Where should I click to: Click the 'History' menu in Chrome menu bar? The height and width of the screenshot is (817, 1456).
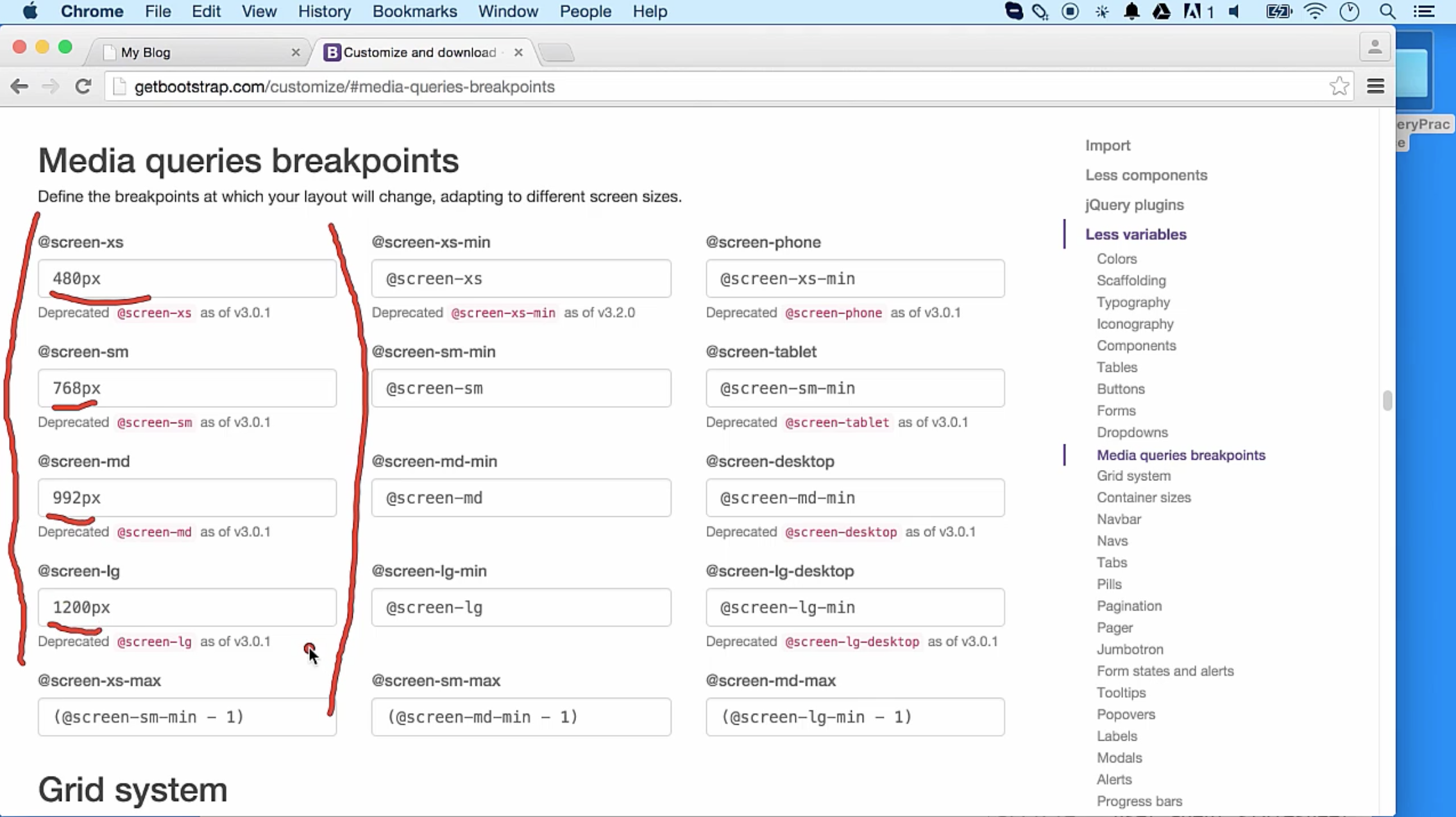(x=324, y=11)
